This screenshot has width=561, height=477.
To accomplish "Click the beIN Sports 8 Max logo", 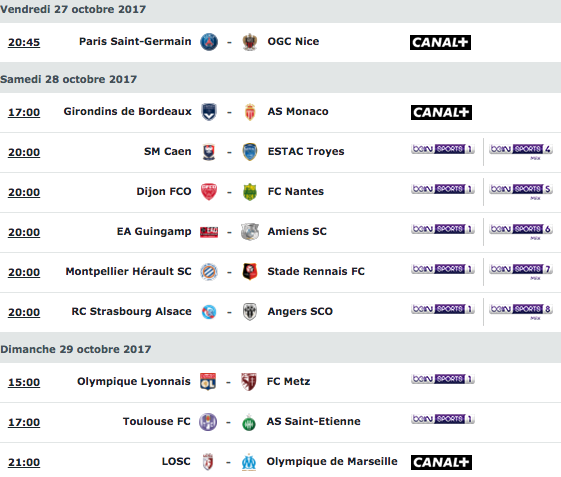I will tap(521, 312).
